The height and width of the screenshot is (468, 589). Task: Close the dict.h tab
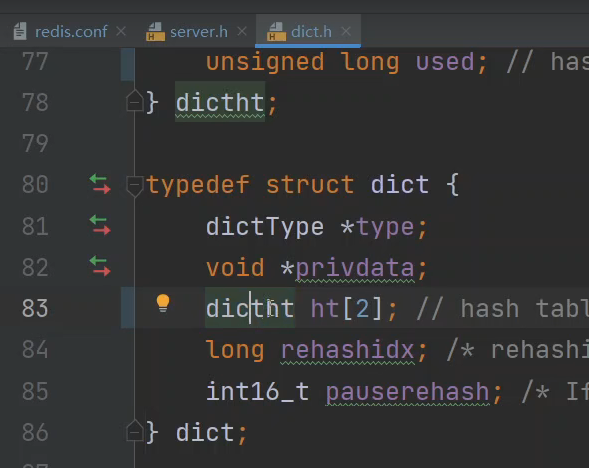(346, 31)
